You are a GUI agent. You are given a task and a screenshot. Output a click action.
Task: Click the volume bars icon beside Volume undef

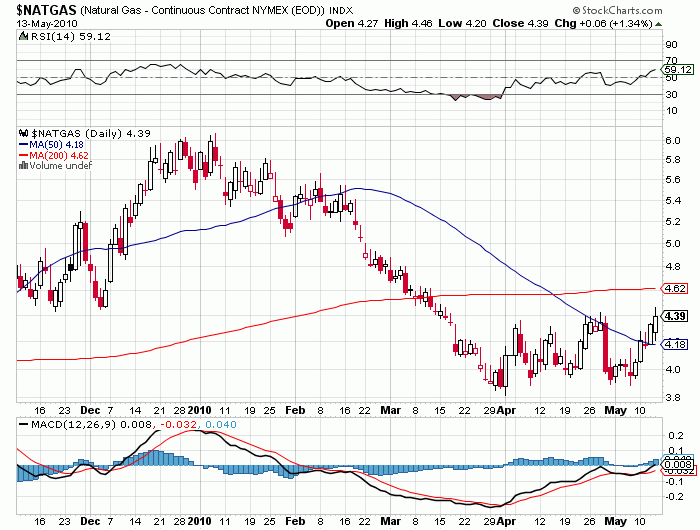[x=23, y=166]
